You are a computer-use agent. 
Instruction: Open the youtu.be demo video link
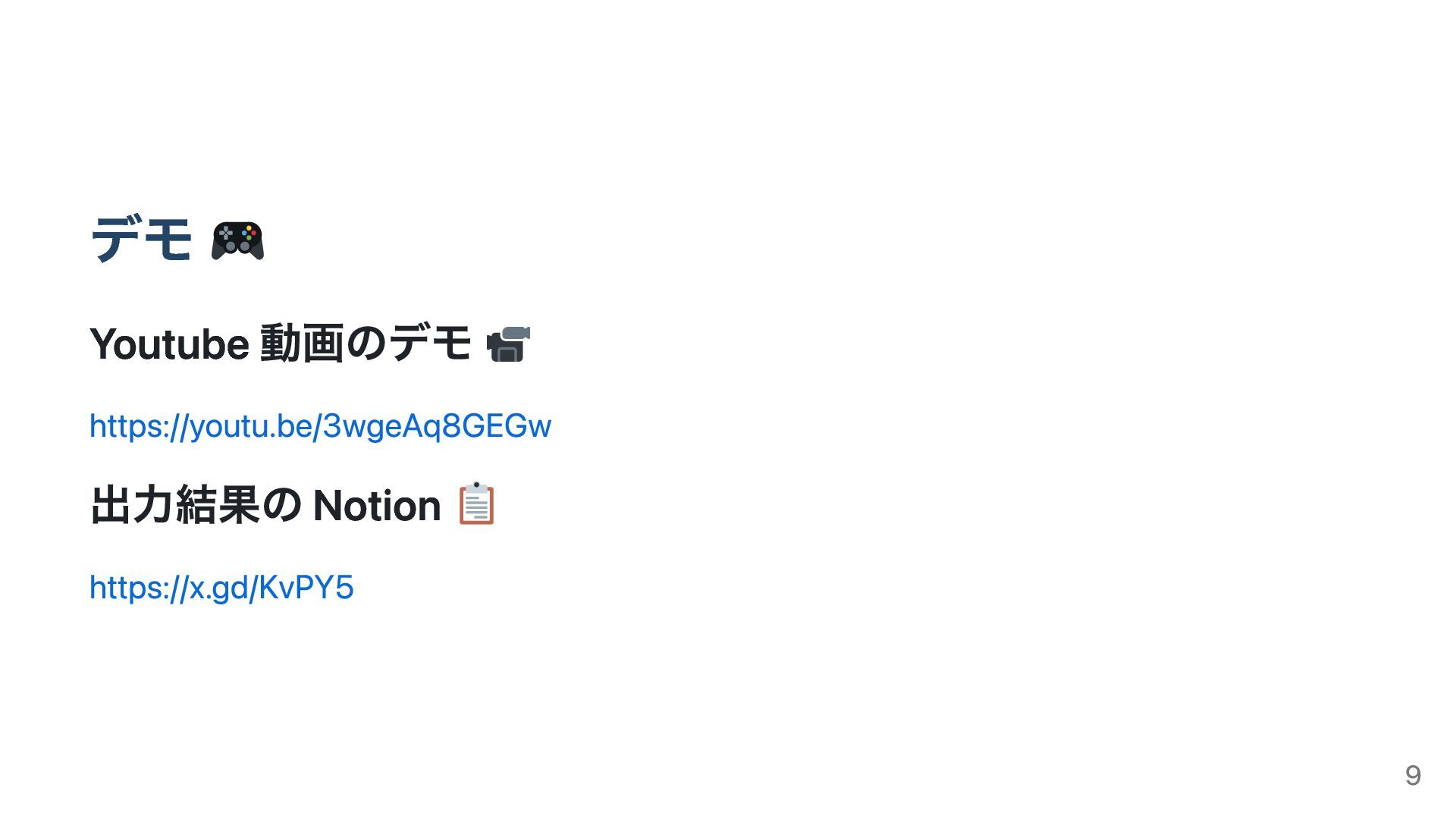(x=319, y=426)
